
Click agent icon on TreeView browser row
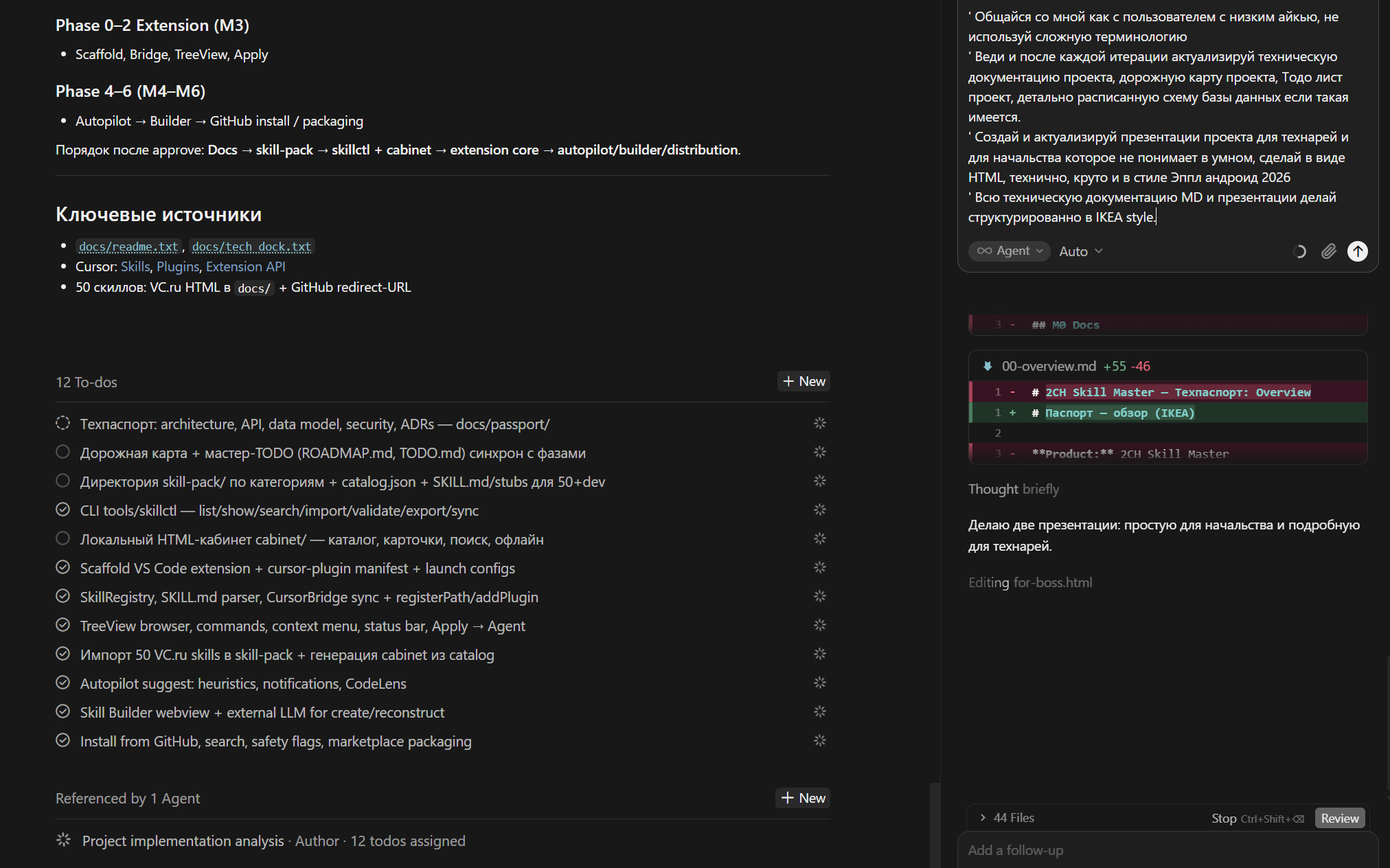pyautogui.click(x=819, y=625)
